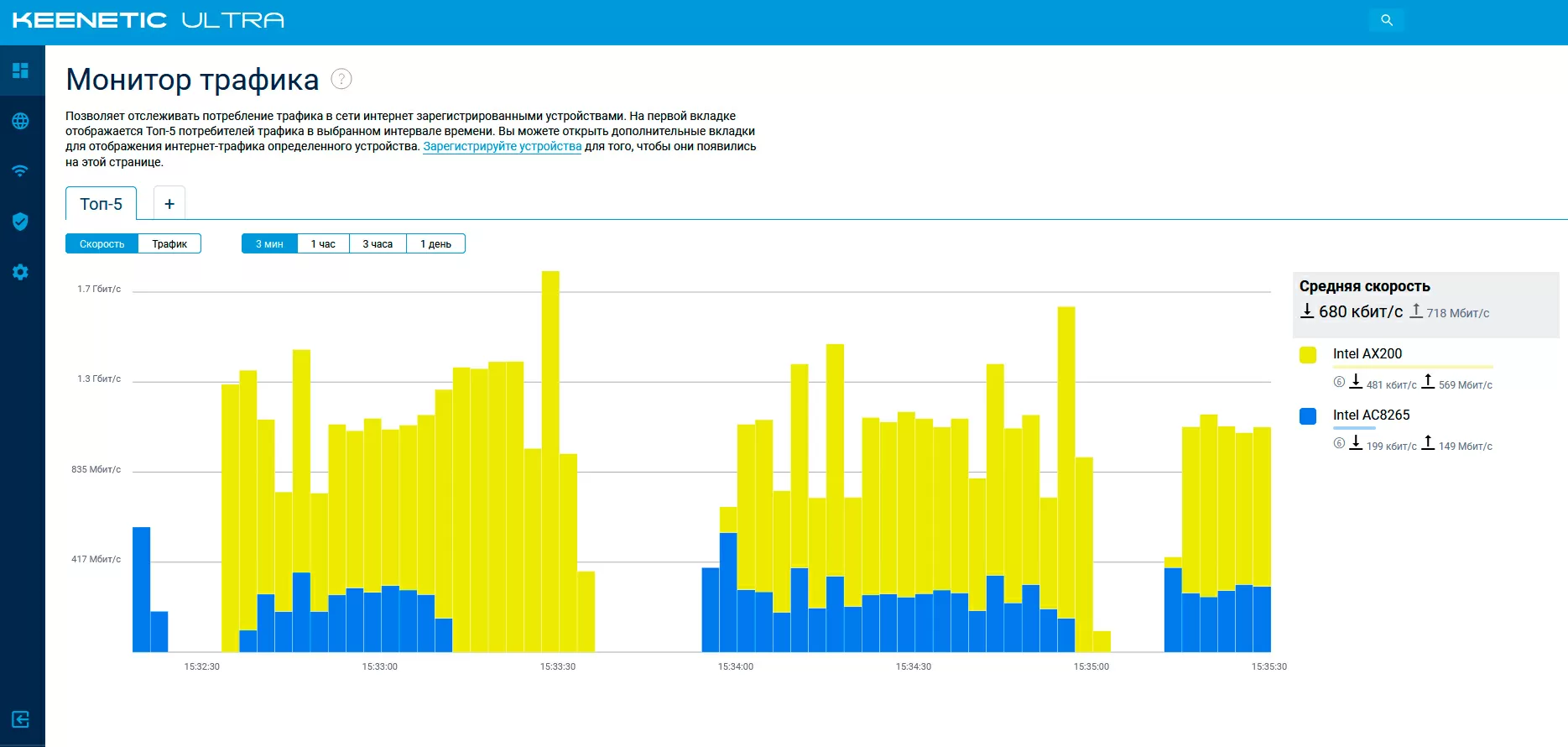Click the logout icon at sidebar bottom

coord(21,719)
